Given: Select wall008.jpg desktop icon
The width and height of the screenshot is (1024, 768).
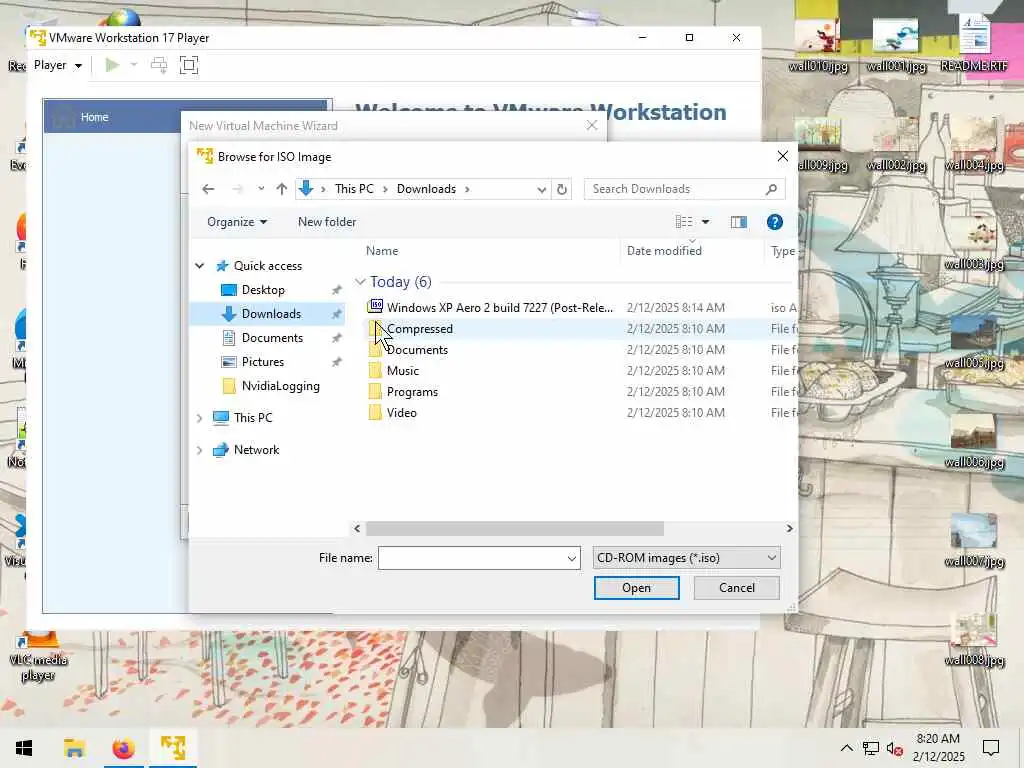Looking at the screenshot, I should 974,640.
